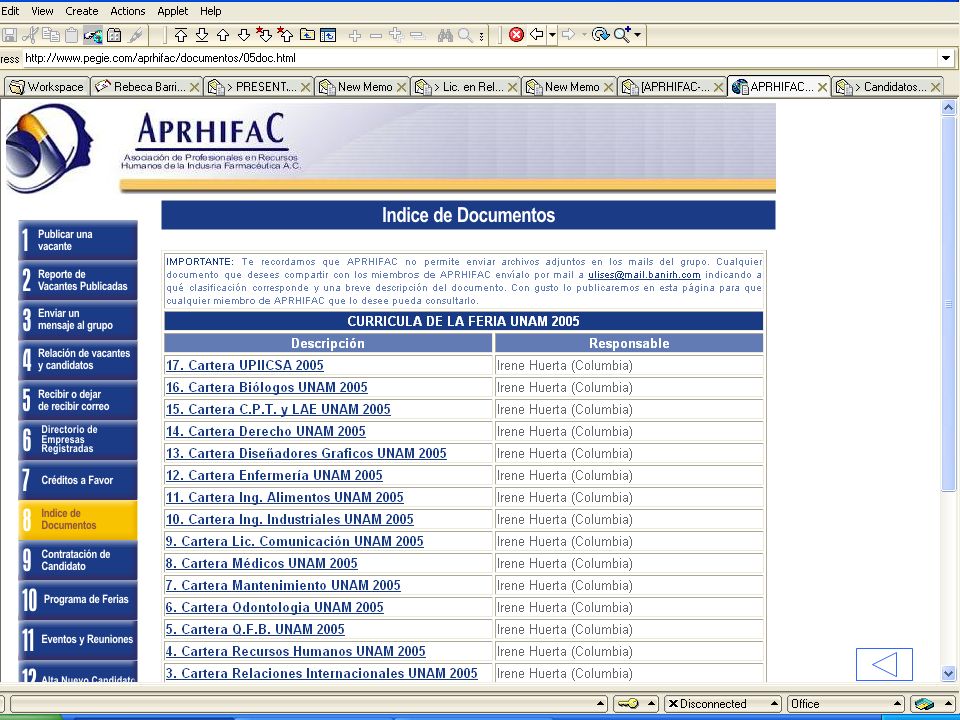Click the hand-with-globe properties icon
This screenshot has height=720, width=960.
point(92,35)
